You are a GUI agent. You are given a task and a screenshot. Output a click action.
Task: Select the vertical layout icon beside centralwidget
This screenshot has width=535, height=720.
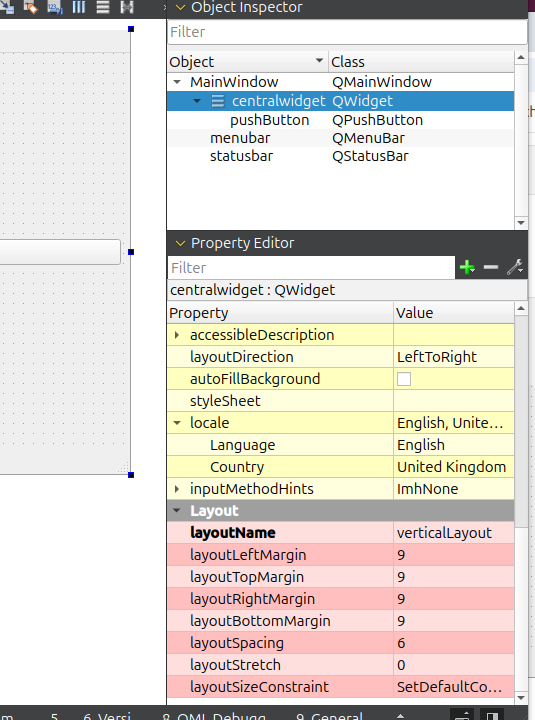[x=218, y=101]
